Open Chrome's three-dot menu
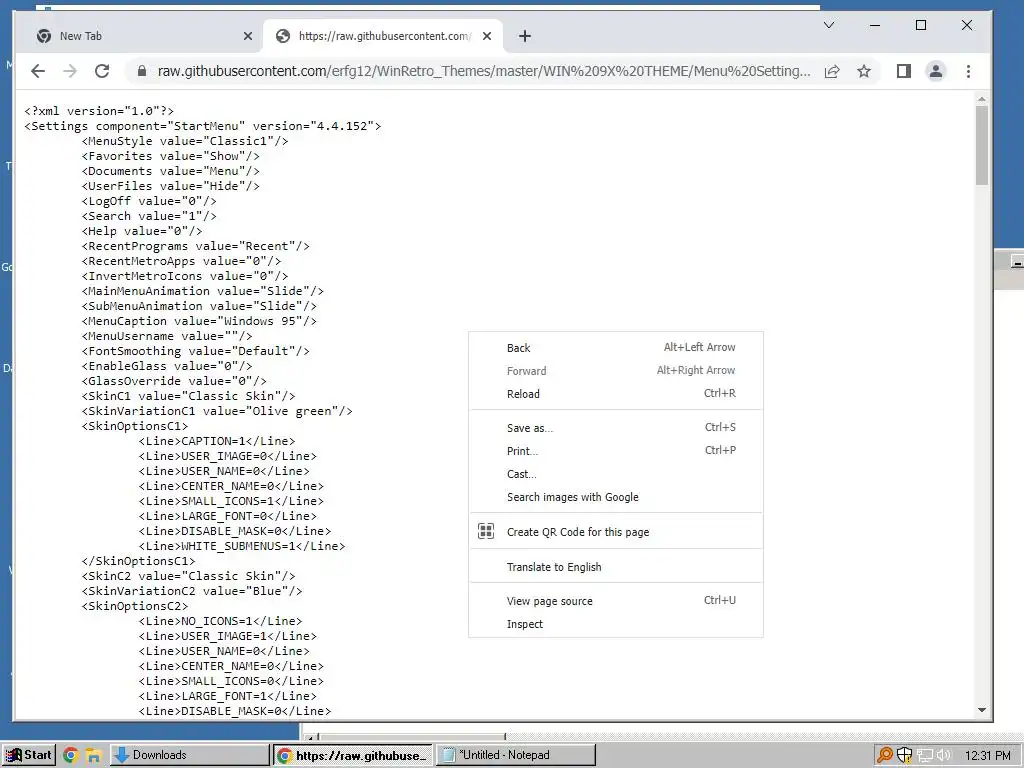 (968, 71)
